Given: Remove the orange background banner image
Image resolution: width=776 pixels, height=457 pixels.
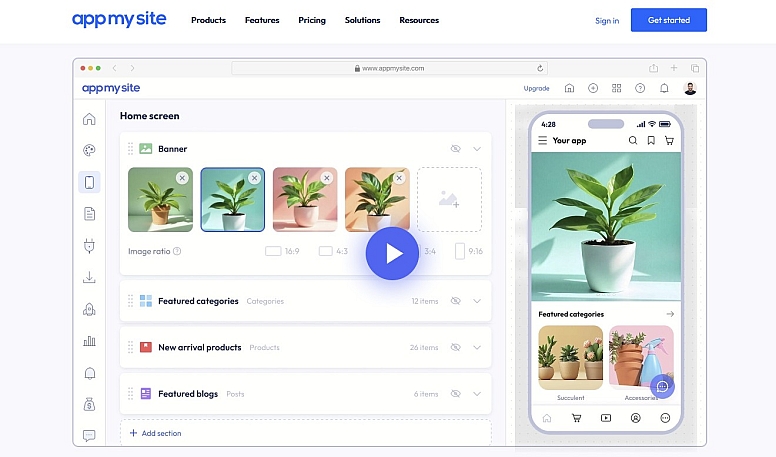Looking at the screenshot, I should click(399, 178).
